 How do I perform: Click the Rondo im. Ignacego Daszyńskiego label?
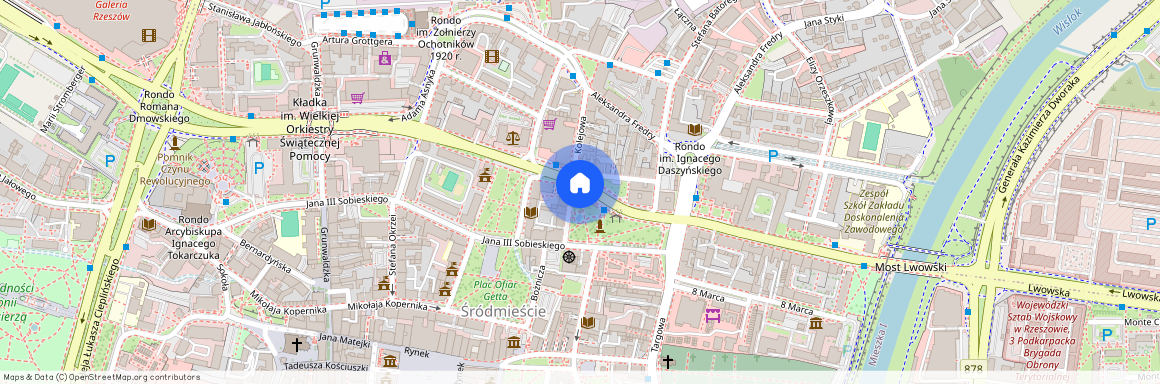click(690, 159)
